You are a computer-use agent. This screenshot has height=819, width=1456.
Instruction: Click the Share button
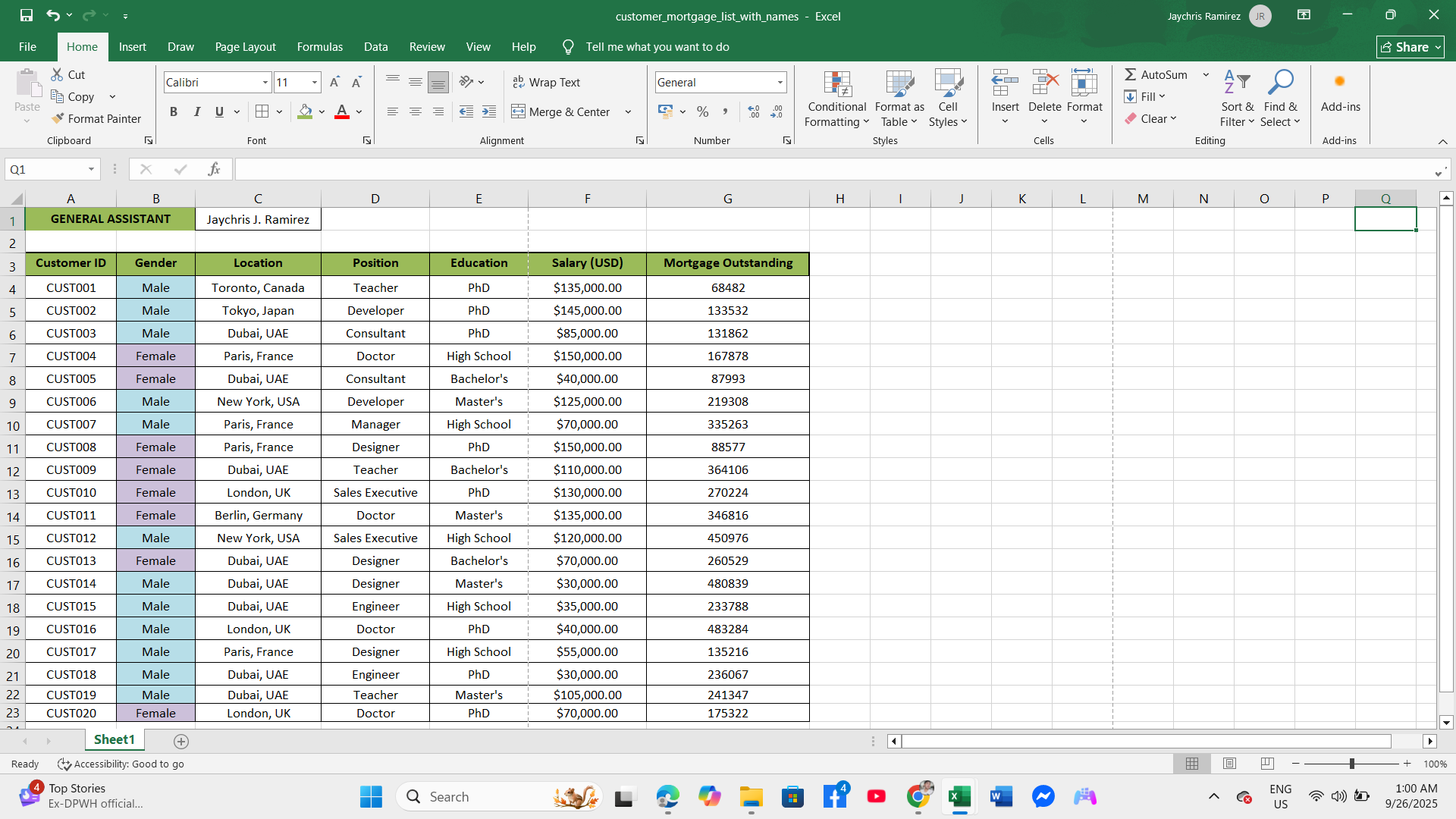pos(1410,47)
